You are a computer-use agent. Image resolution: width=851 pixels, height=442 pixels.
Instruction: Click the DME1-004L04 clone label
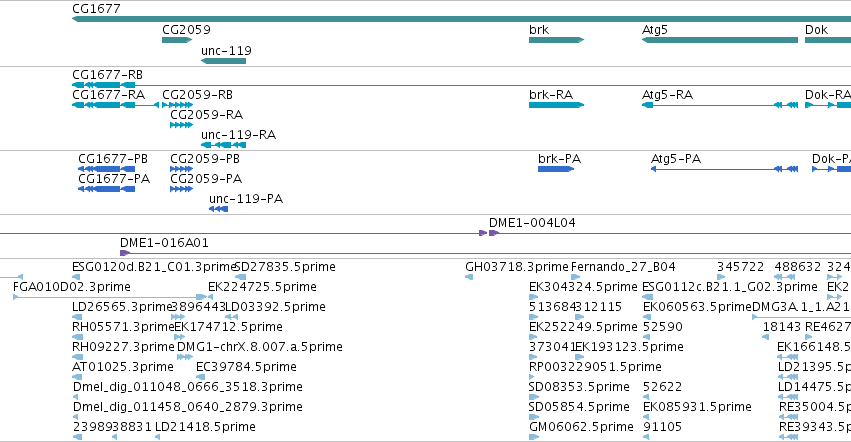coord(532,223)
